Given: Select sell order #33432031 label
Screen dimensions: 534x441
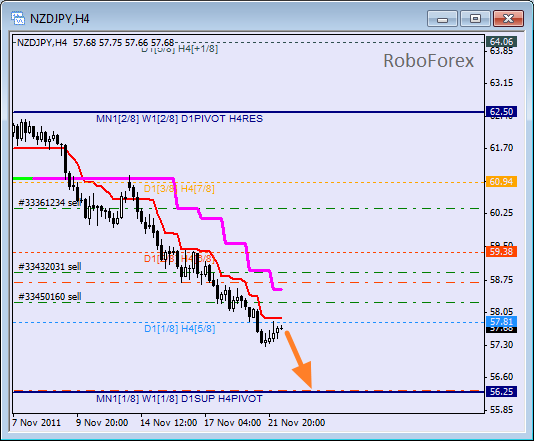Looking at the screenshot, I should [50, 266].
